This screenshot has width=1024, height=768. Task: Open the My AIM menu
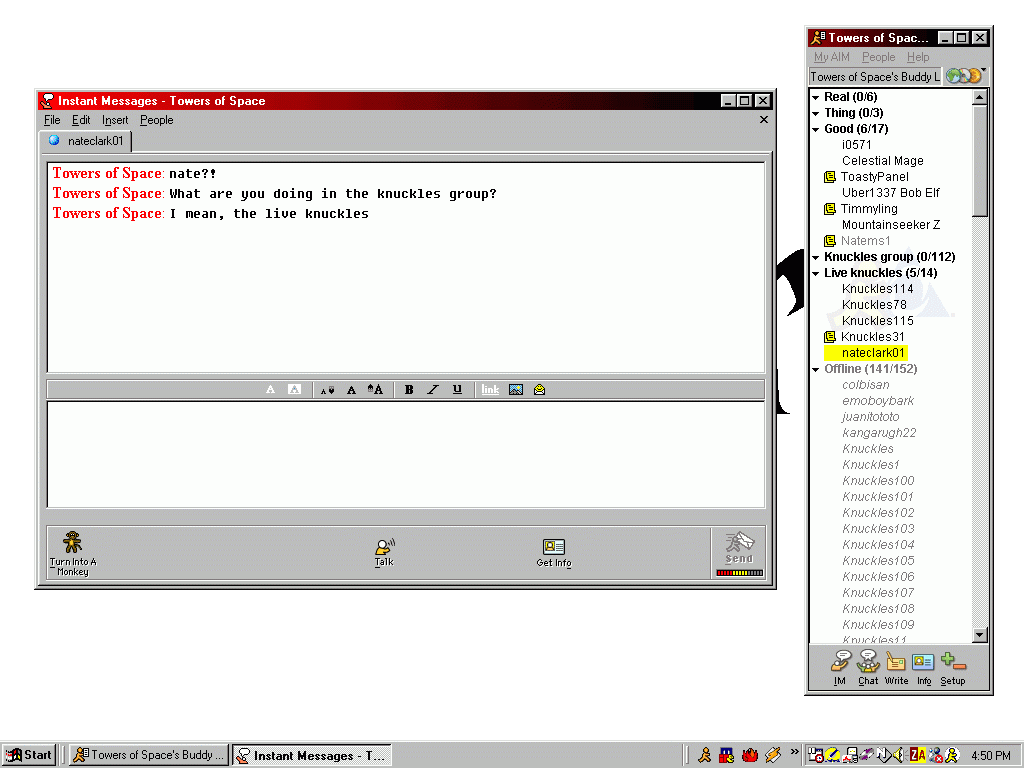point(831,57)
